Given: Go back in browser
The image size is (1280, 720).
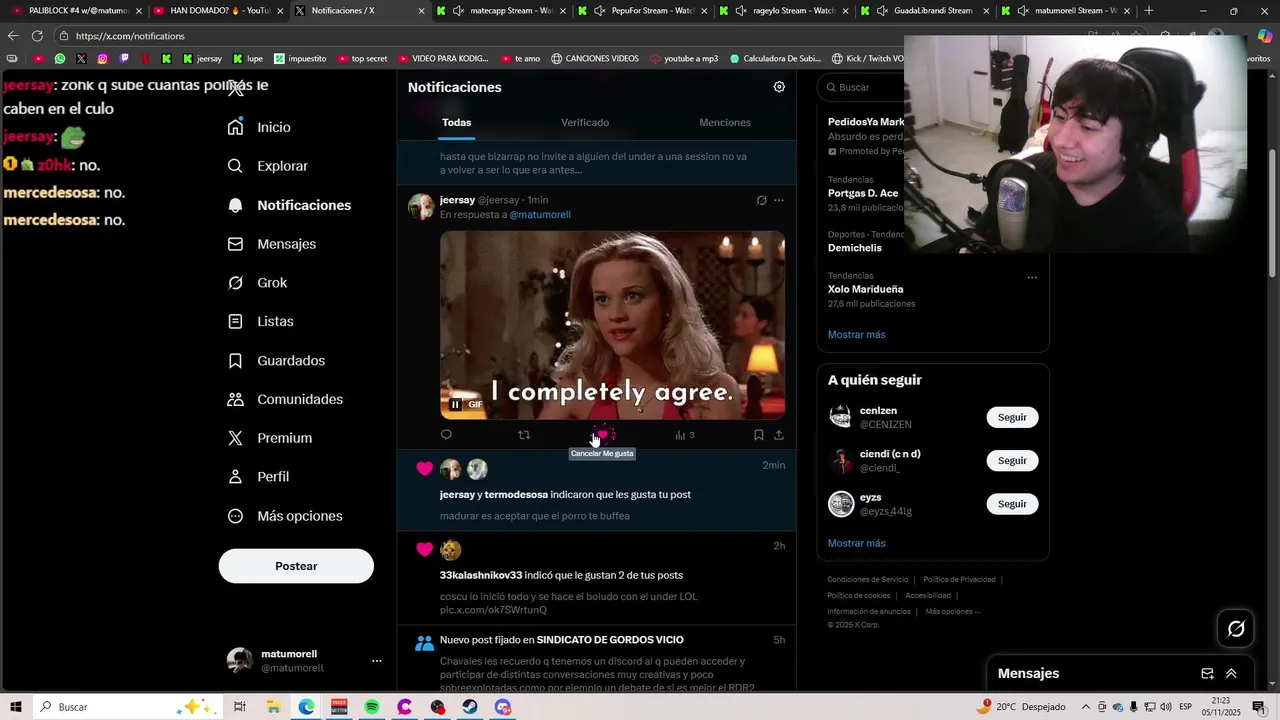Looking at the screenshot, I should tap(13, 36).
